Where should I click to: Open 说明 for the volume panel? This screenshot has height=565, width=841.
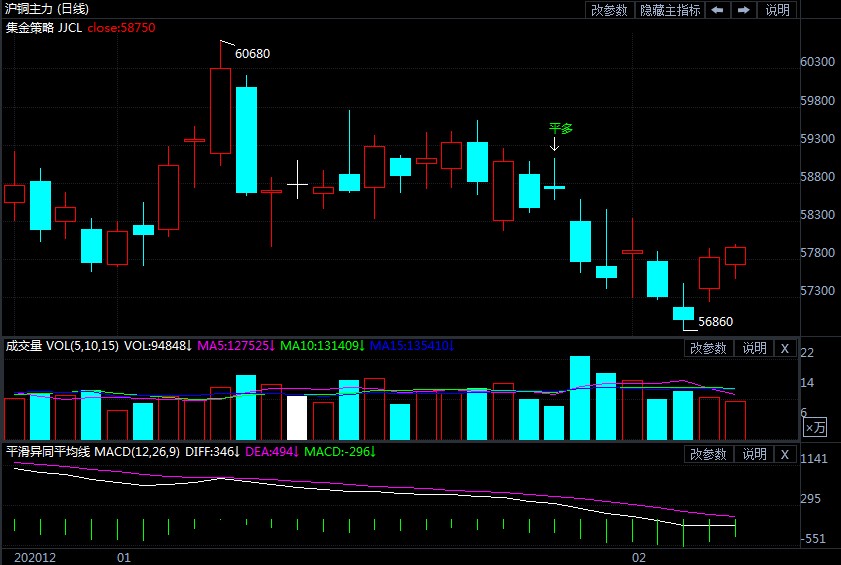(753, 348)
